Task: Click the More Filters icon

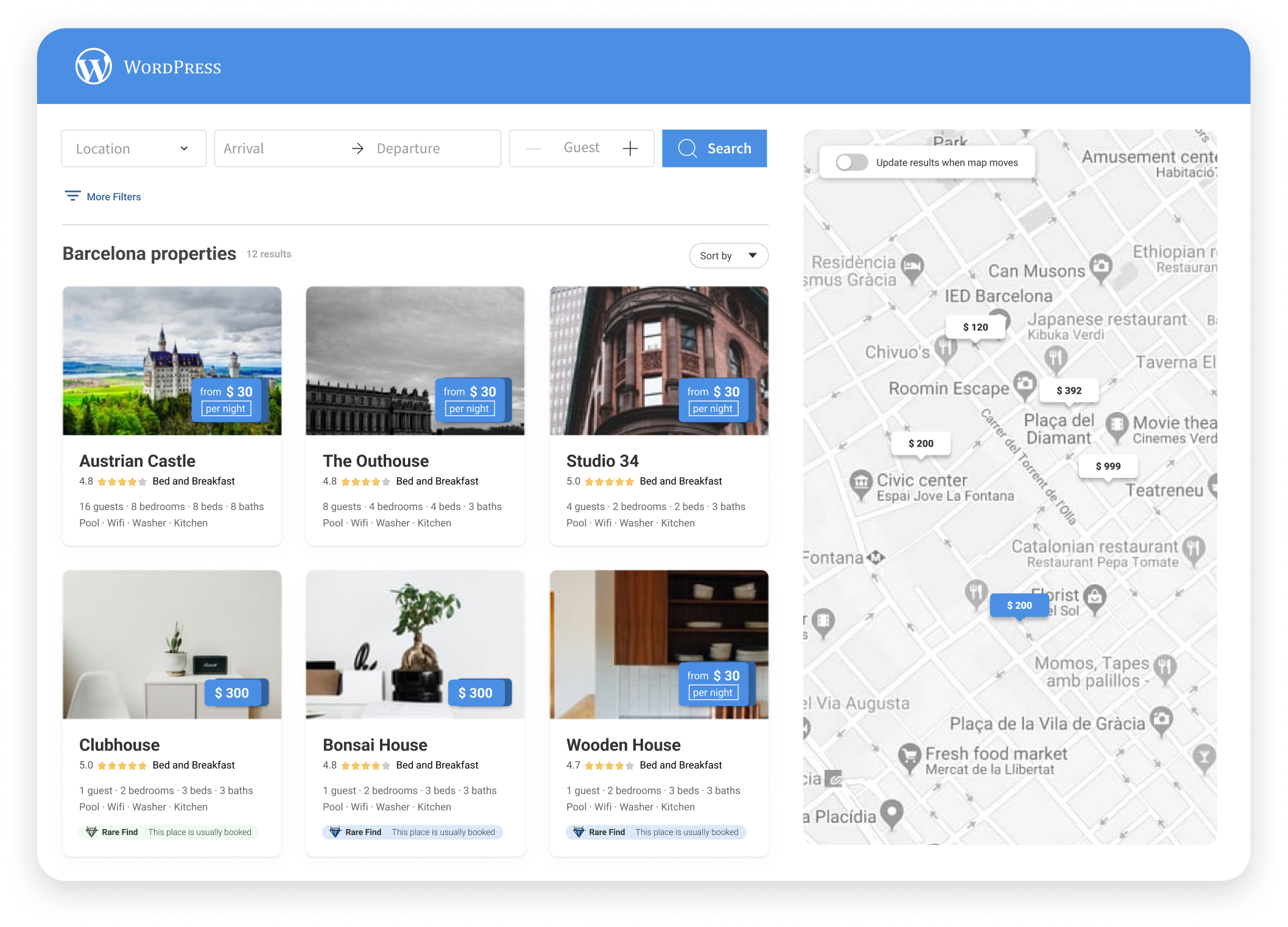Action: click(72, 196)
